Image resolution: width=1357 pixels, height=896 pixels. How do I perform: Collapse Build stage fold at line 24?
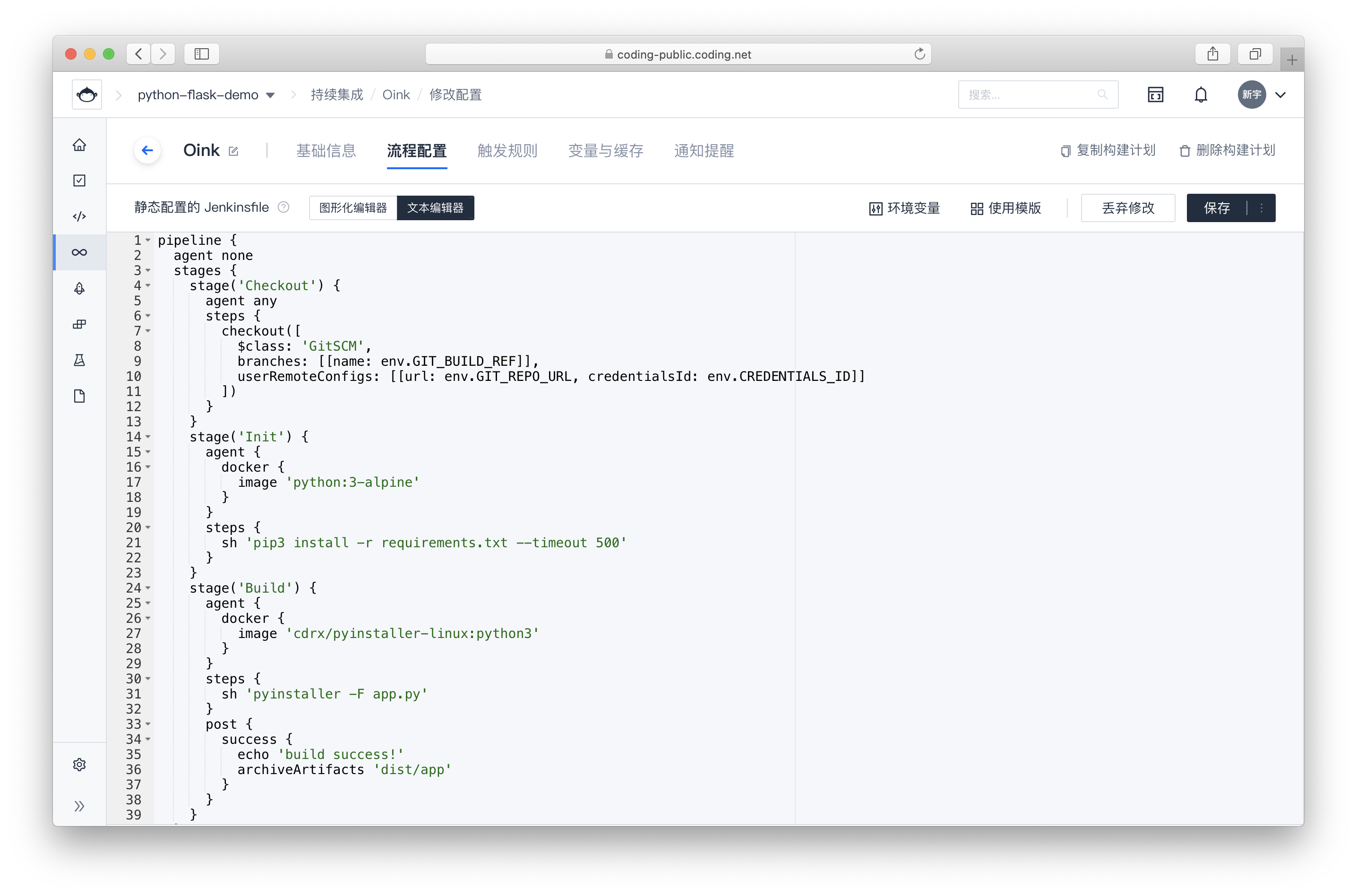pos(148,588)
